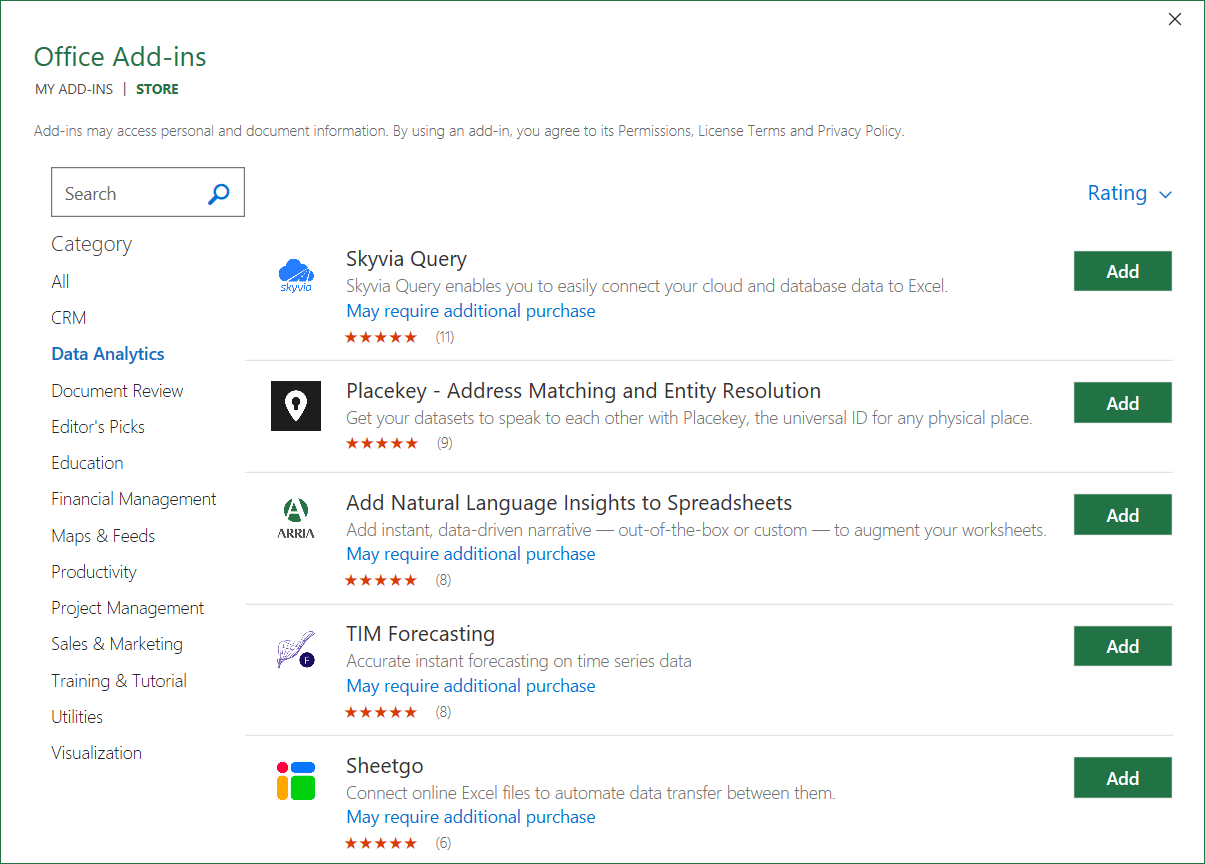This screenshot has height=864, width=1205.
Task: Click Skyvia's May require additional purchase link
Action: pos(471,311)
